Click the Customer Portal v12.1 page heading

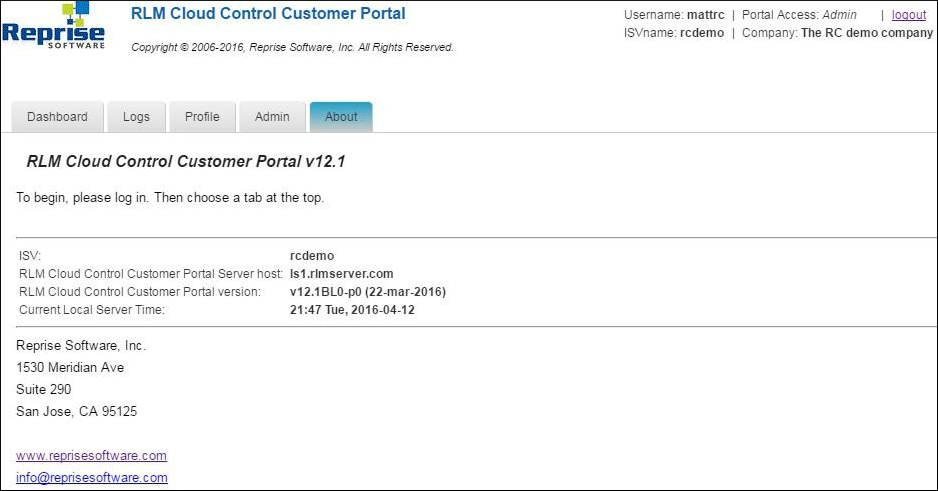click(186, 162)
